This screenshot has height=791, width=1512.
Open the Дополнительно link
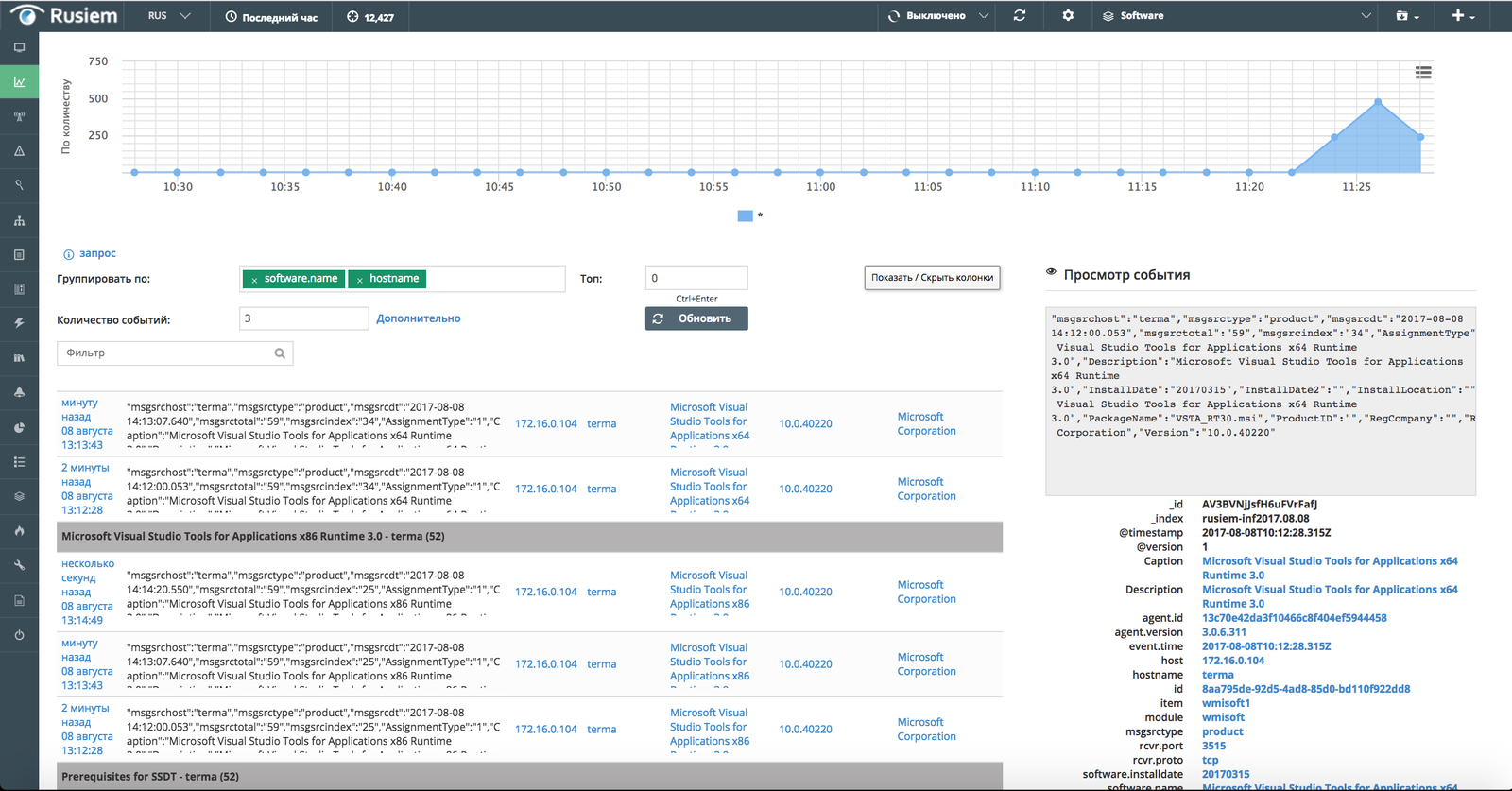click(x=419, y=318)
